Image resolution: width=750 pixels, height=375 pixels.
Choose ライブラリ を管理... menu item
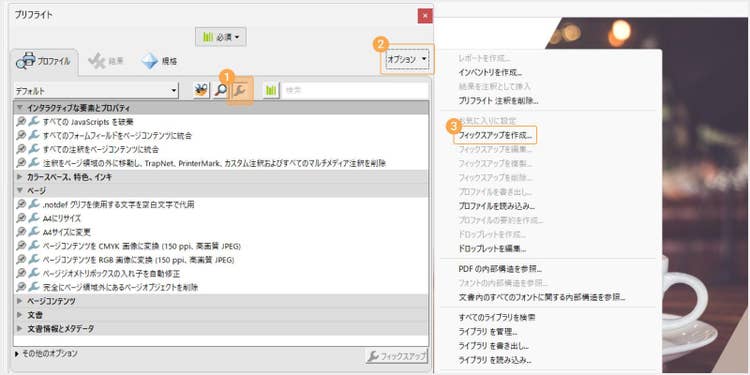click(x=488, y=331)
